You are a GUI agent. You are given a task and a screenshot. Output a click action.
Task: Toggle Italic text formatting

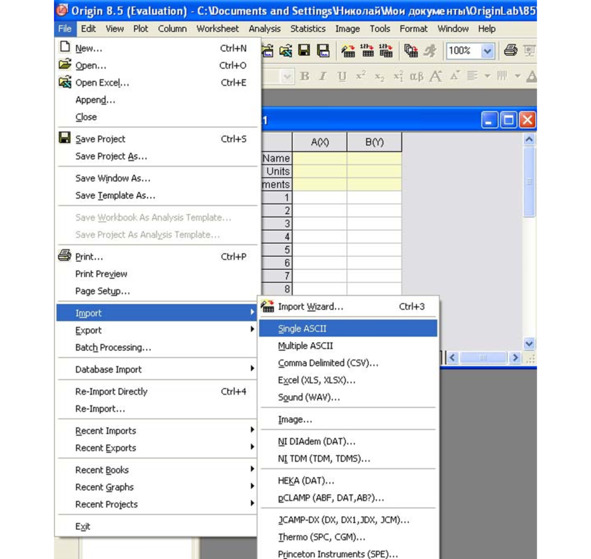[323, 76]
